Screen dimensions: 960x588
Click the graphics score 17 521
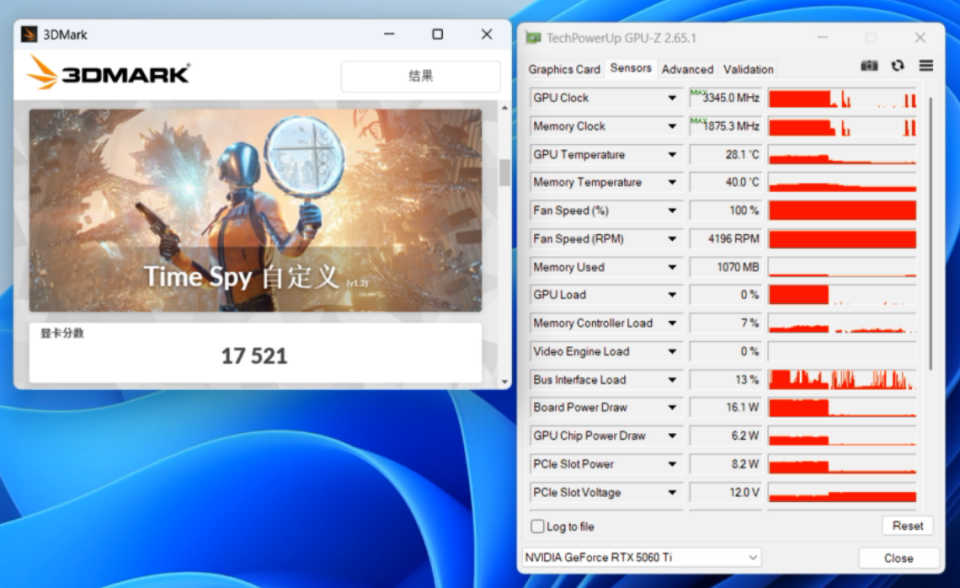(x=254, y=356)
